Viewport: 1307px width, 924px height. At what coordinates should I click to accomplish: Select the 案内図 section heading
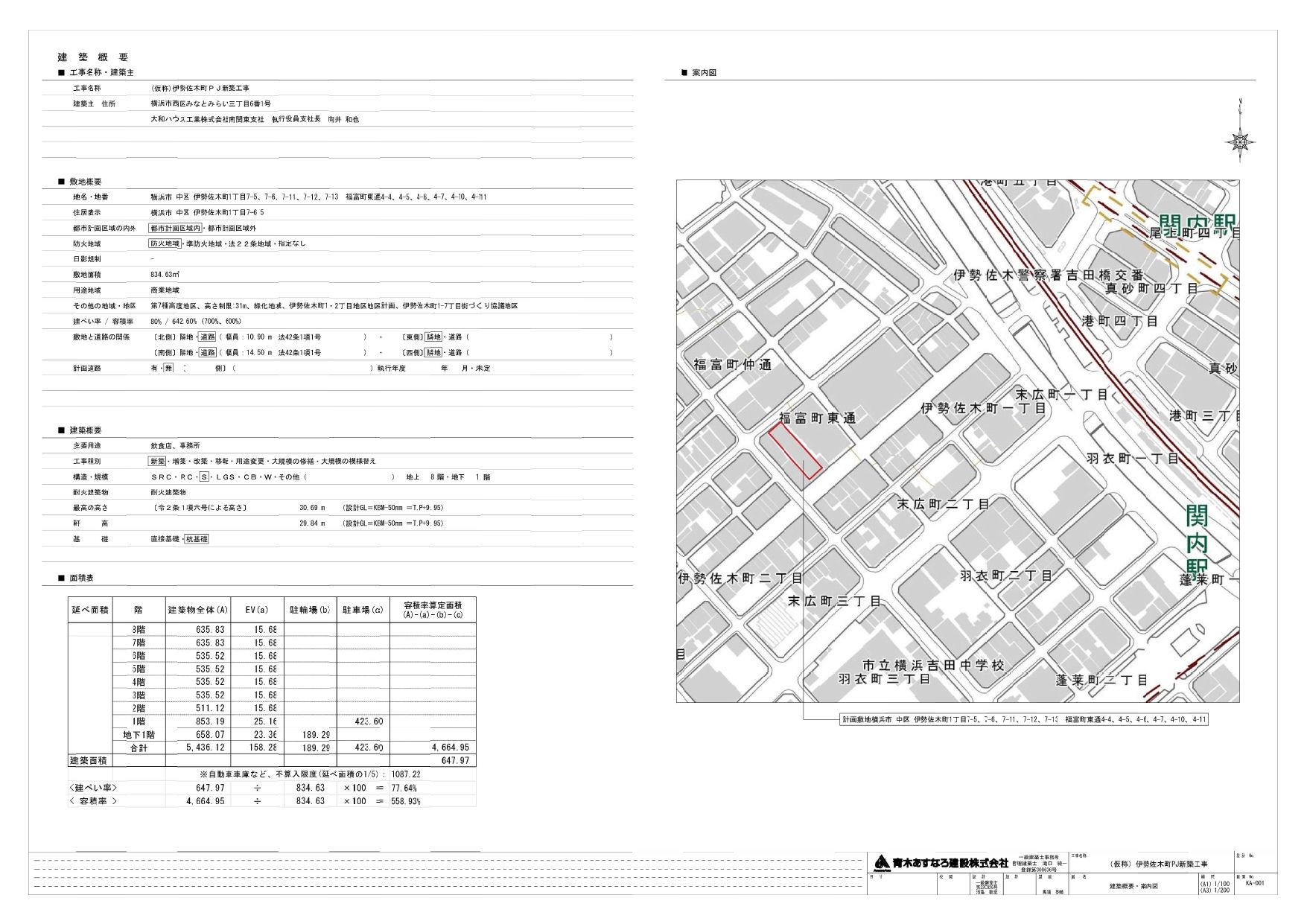pos(704,73)
